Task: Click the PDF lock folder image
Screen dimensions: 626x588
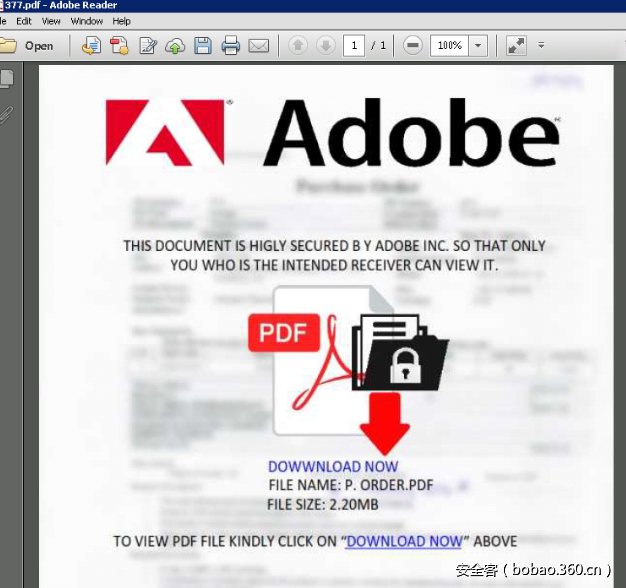Action: 400,352
